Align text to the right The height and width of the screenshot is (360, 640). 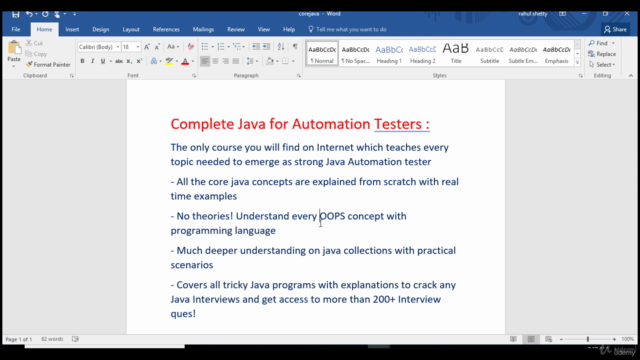click(225, 61)
